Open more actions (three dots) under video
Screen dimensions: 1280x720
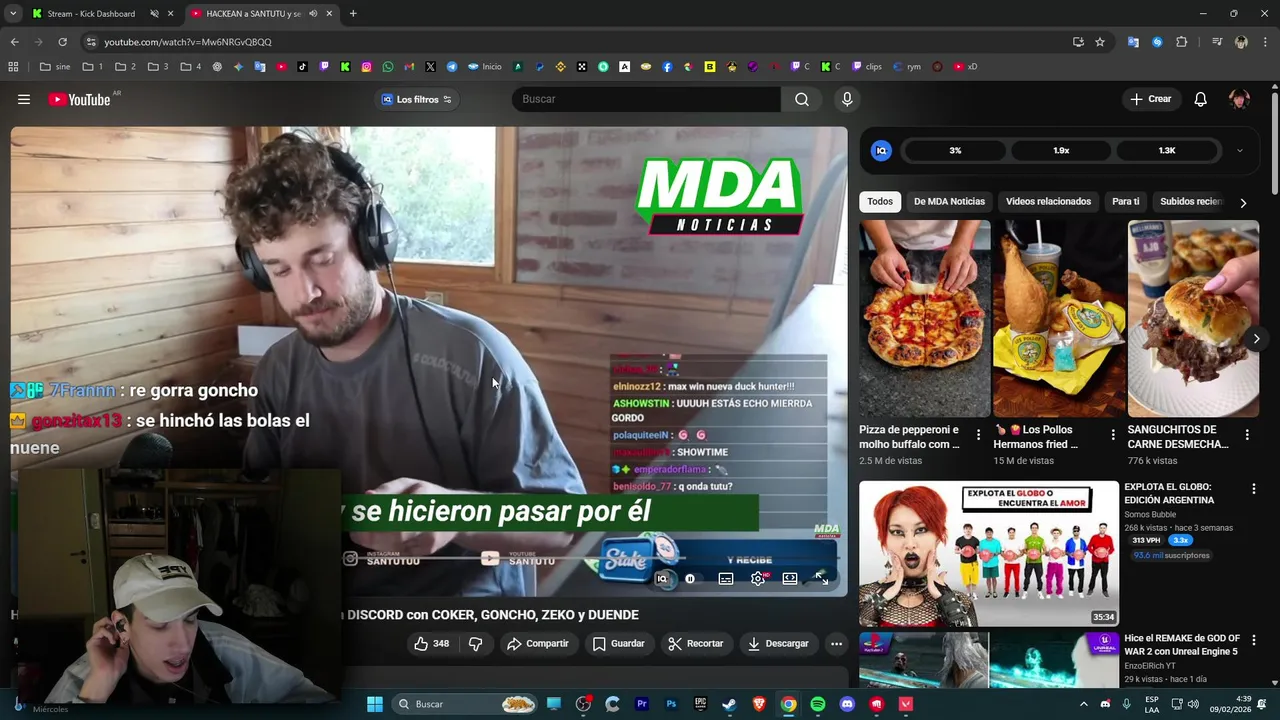click(x=836, y=644)
